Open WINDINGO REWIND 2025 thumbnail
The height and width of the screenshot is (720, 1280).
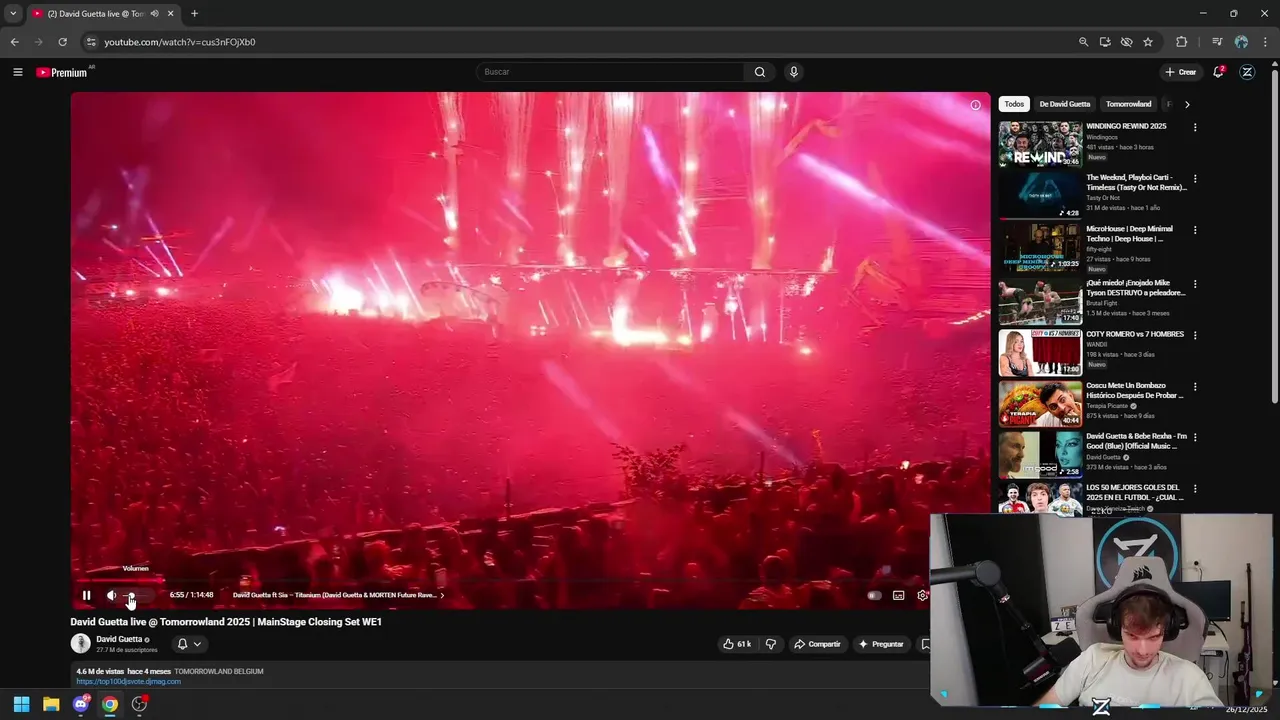(1040, 144)
